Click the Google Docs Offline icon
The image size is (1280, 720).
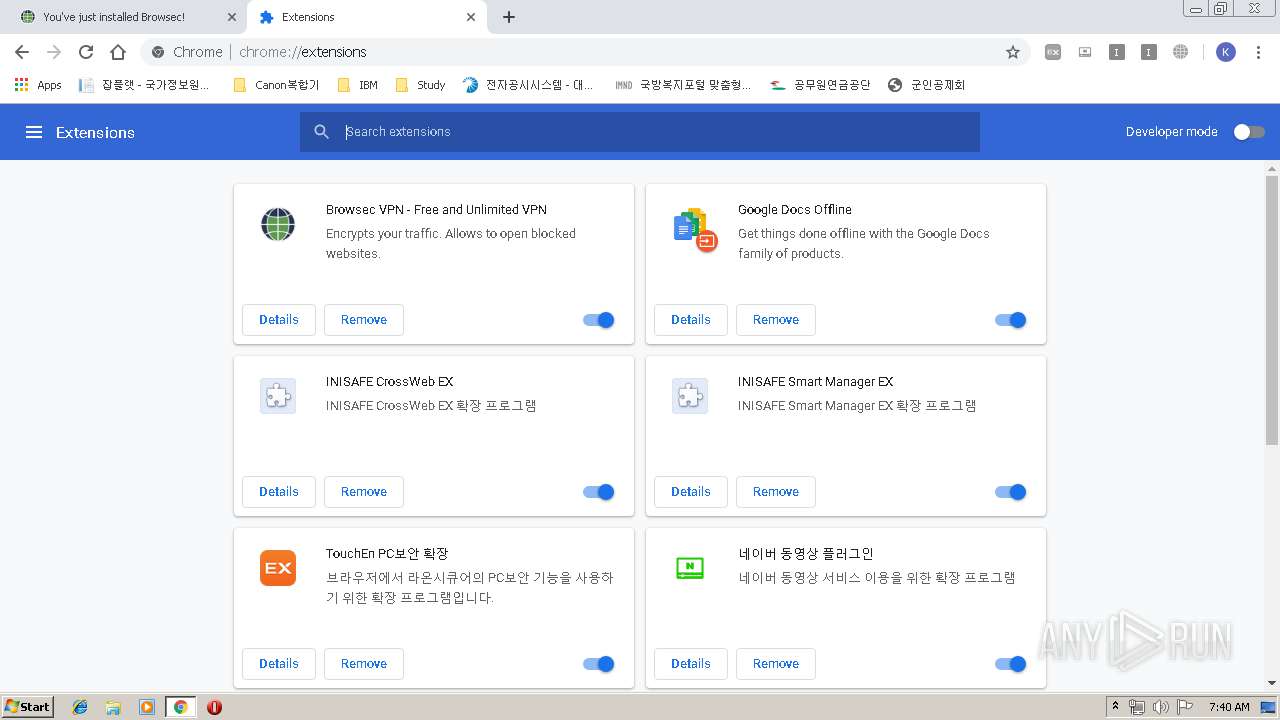pyautogui.click(x=695, y=230)
